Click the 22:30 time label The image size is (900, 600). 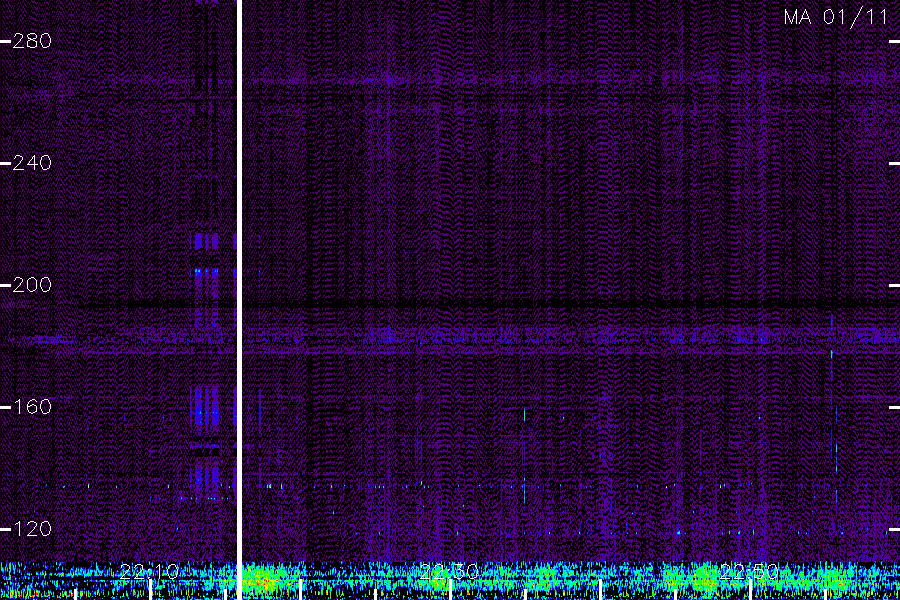coord(449,571)
